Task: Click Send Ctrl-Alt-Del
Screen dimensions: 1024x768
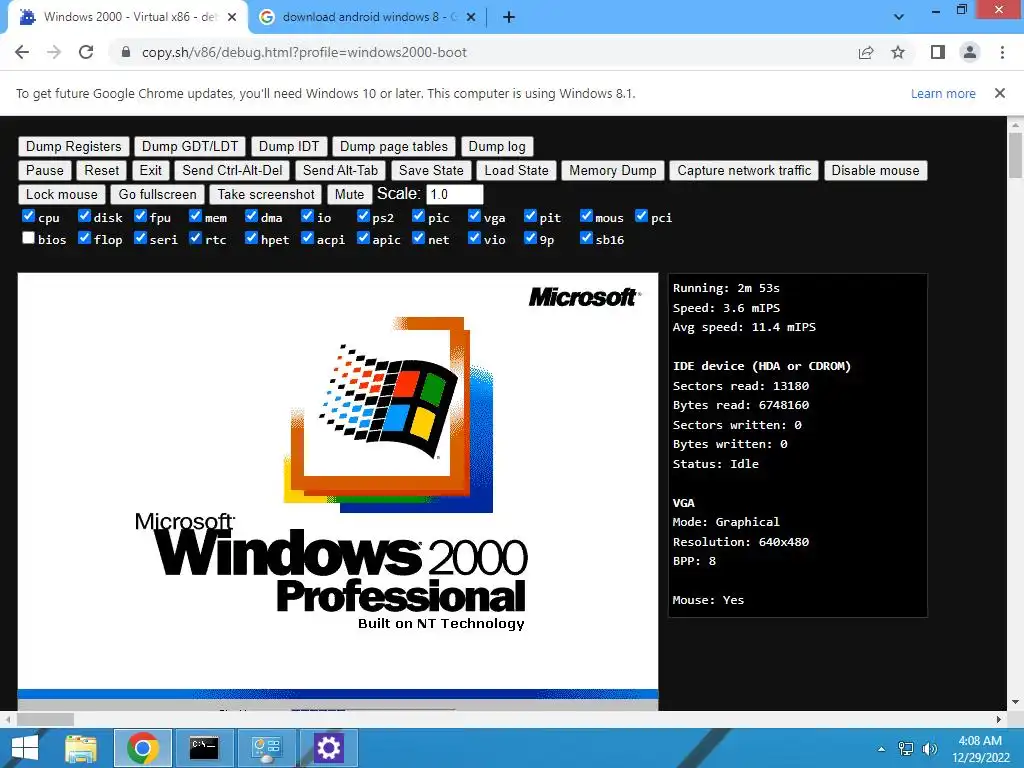Action: tap(232, 170)
